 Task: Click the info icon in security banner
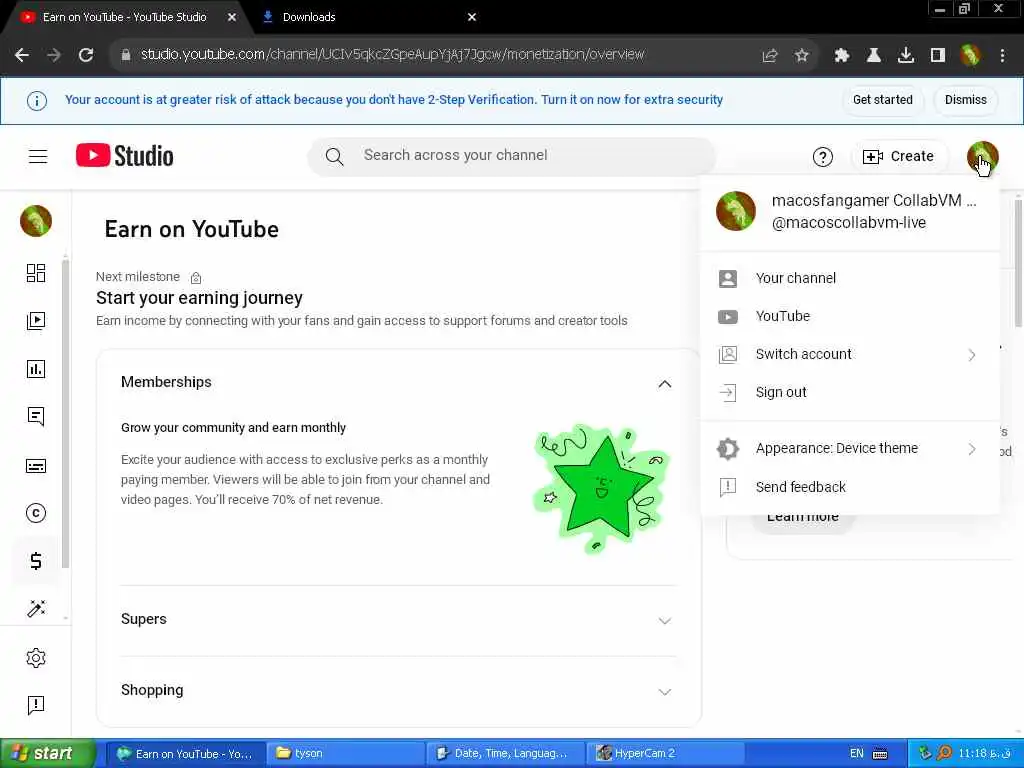[37, 101]
